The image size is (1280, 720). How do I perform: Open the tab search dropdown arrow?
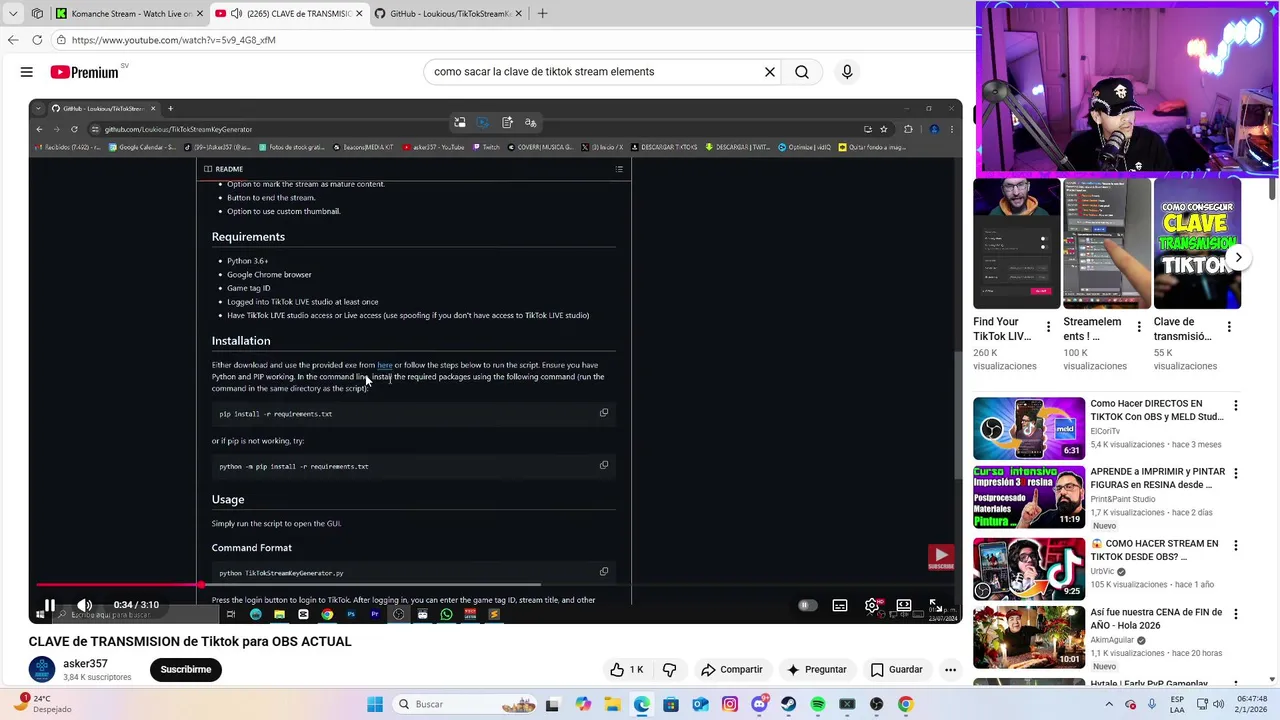(13, 14)
